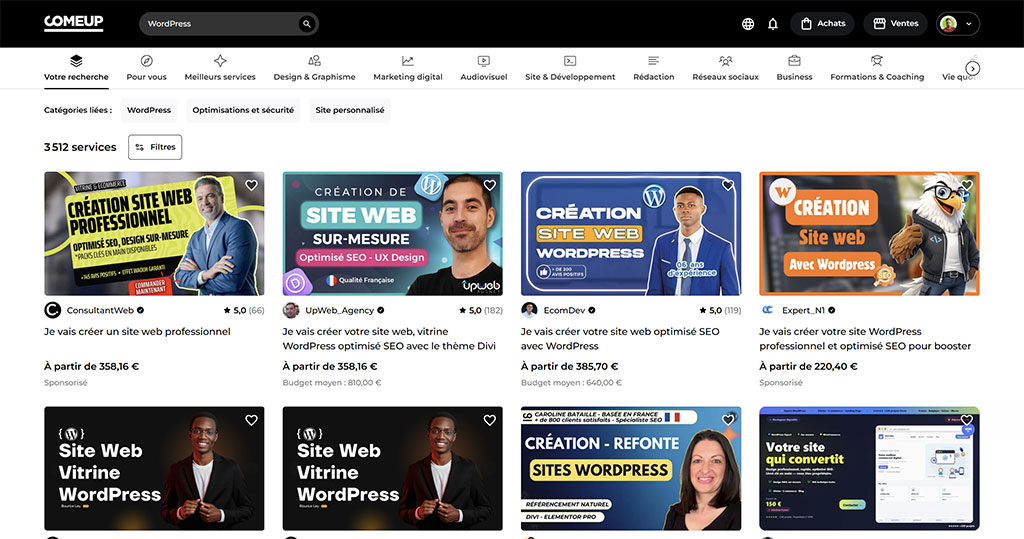Favorite the Votre site qui convertit card
Image resolution: width=1024 pixels, height=539 pixels.
(x=967, y=421)
